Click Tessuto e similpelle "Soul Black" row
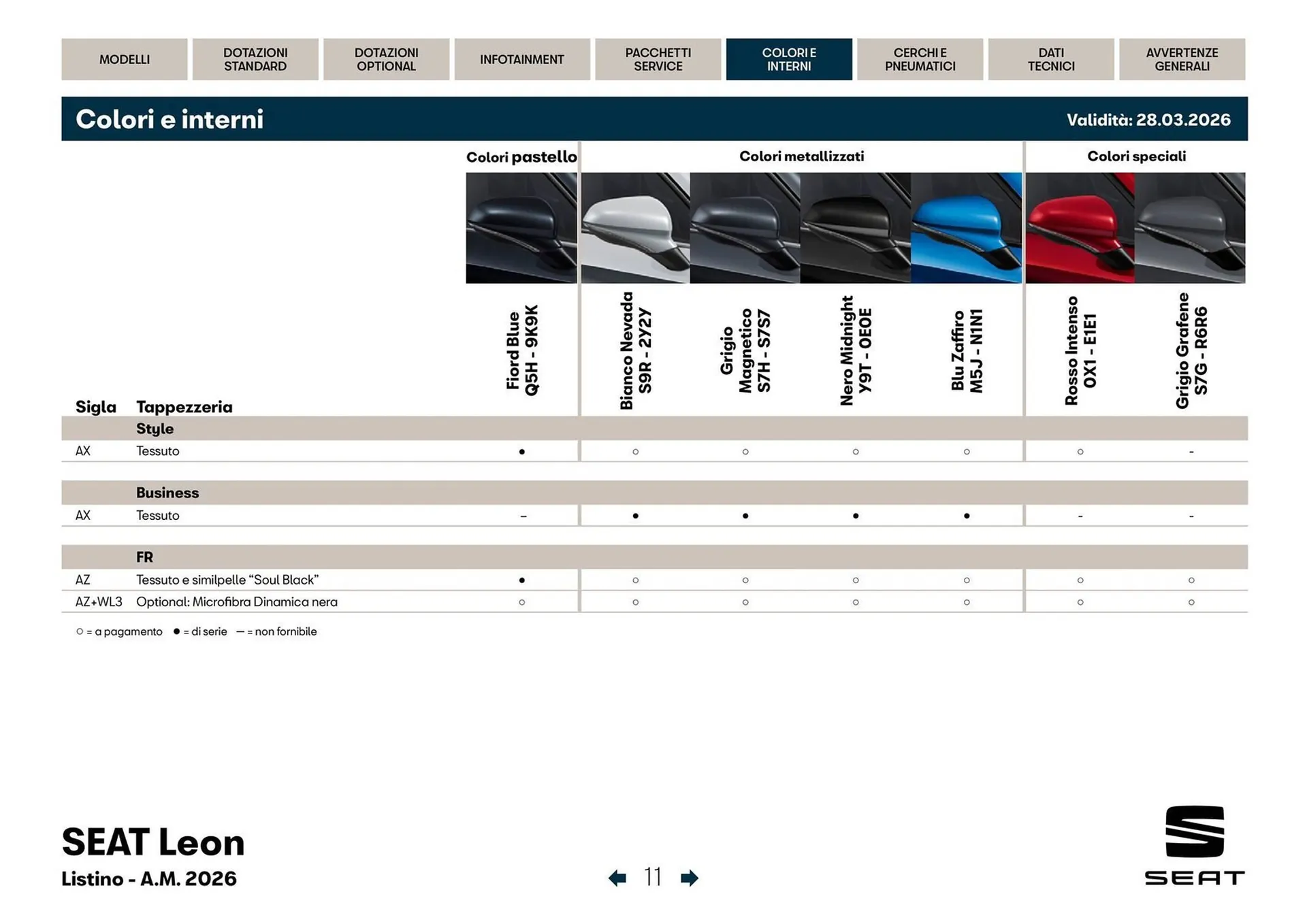Image resolution: width=1307 pixels, height=924 pixels. 654,580
